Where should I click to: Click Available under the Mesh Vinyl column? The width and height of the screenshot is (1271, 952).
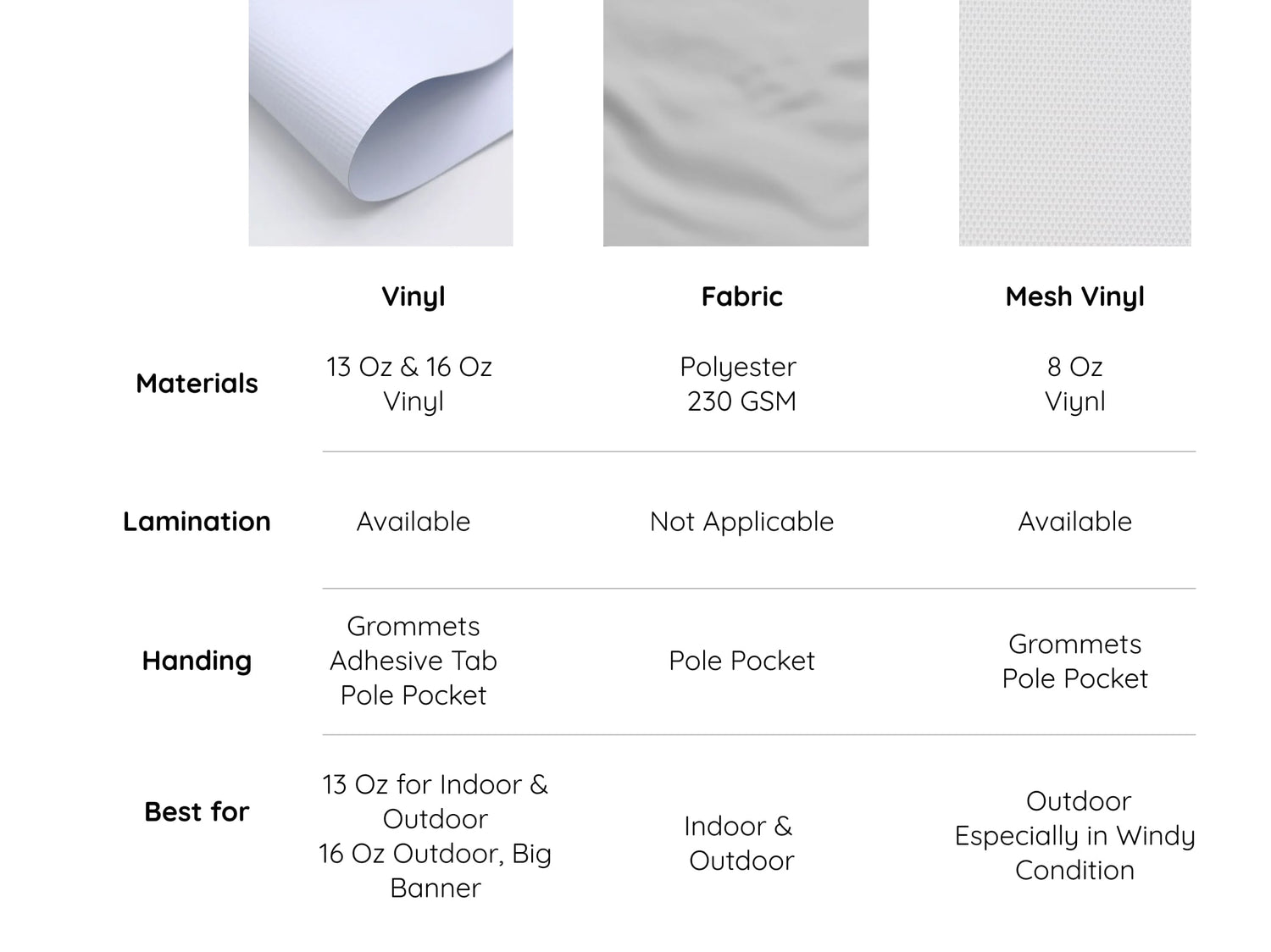pyautogui.click(x=1074, y=522)
